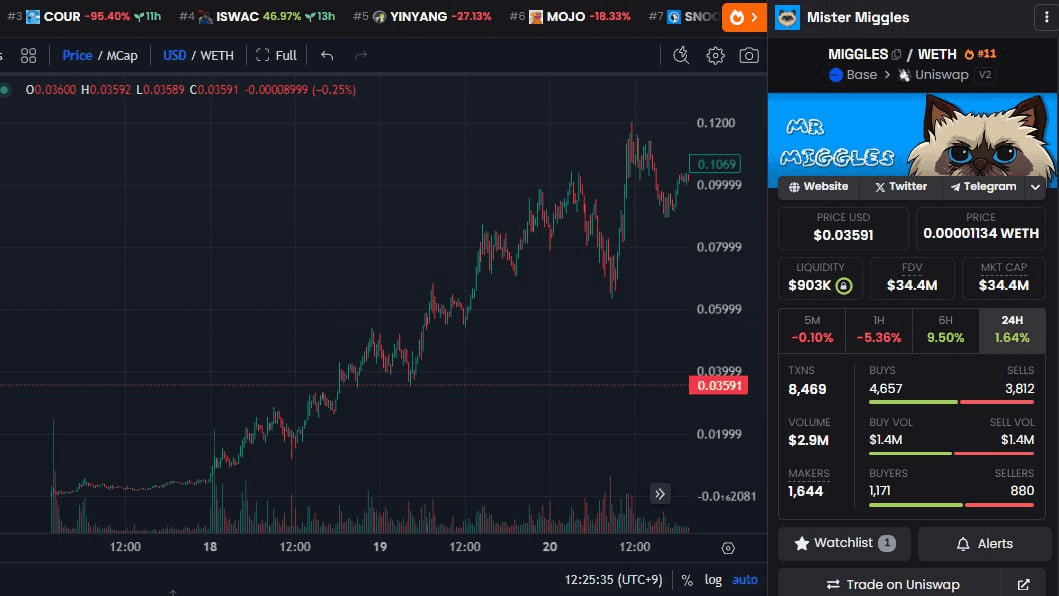Click the Base chain link
The height and width of the screenshot is (596, 1059).
coord(853,75)
